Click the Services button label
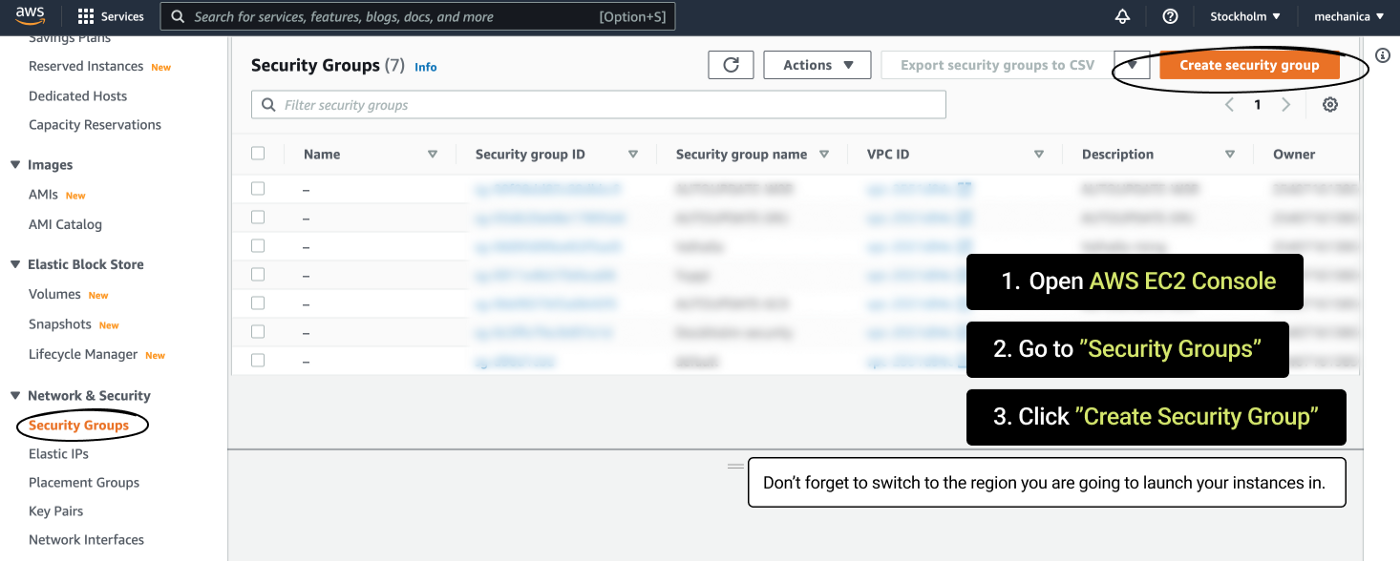This screenshot has width=1400, height=561. [122, 16]
